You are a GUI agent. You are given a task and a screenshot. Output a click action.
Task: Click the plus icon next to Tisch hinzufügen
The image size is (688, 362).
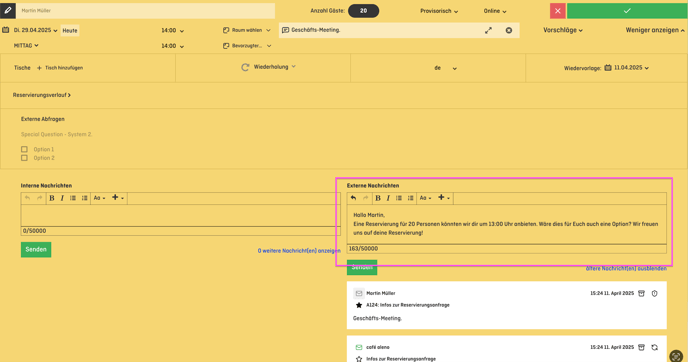(39, 68)
